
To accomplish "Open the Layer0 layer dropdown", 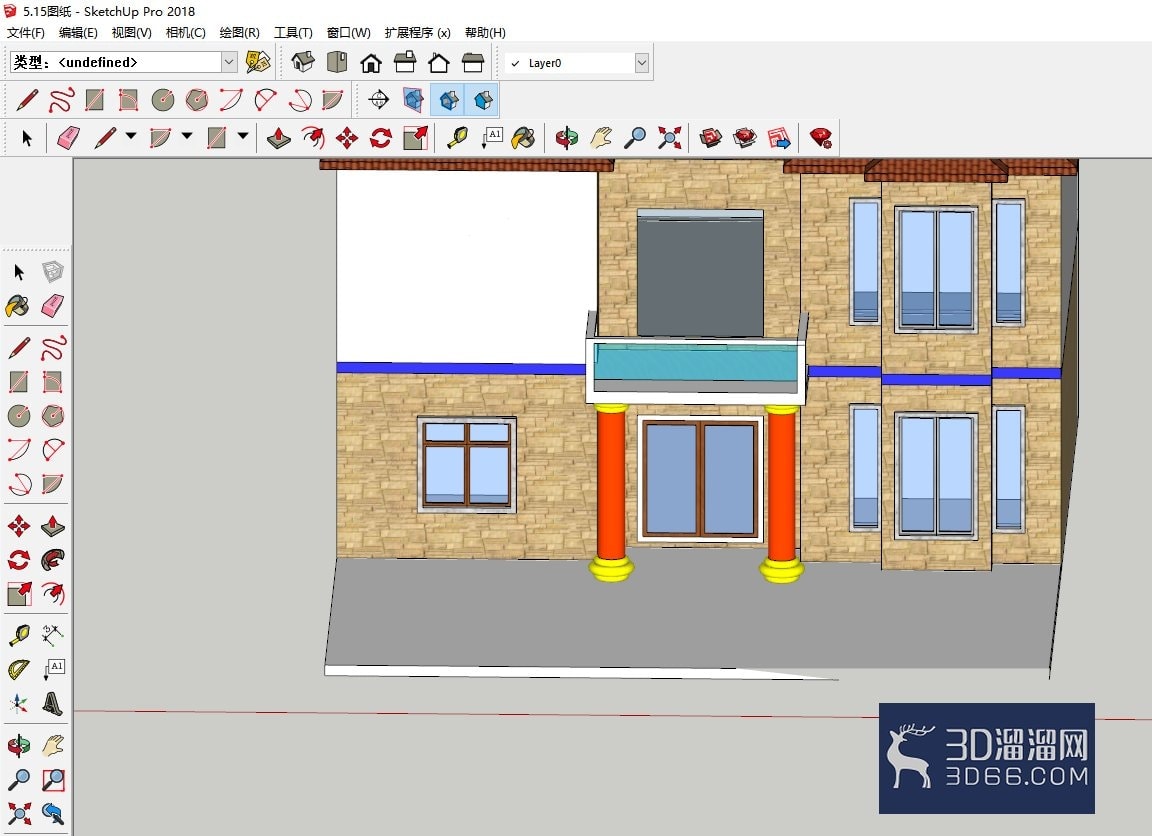I will pyautogui.click(x=579, y=63).
